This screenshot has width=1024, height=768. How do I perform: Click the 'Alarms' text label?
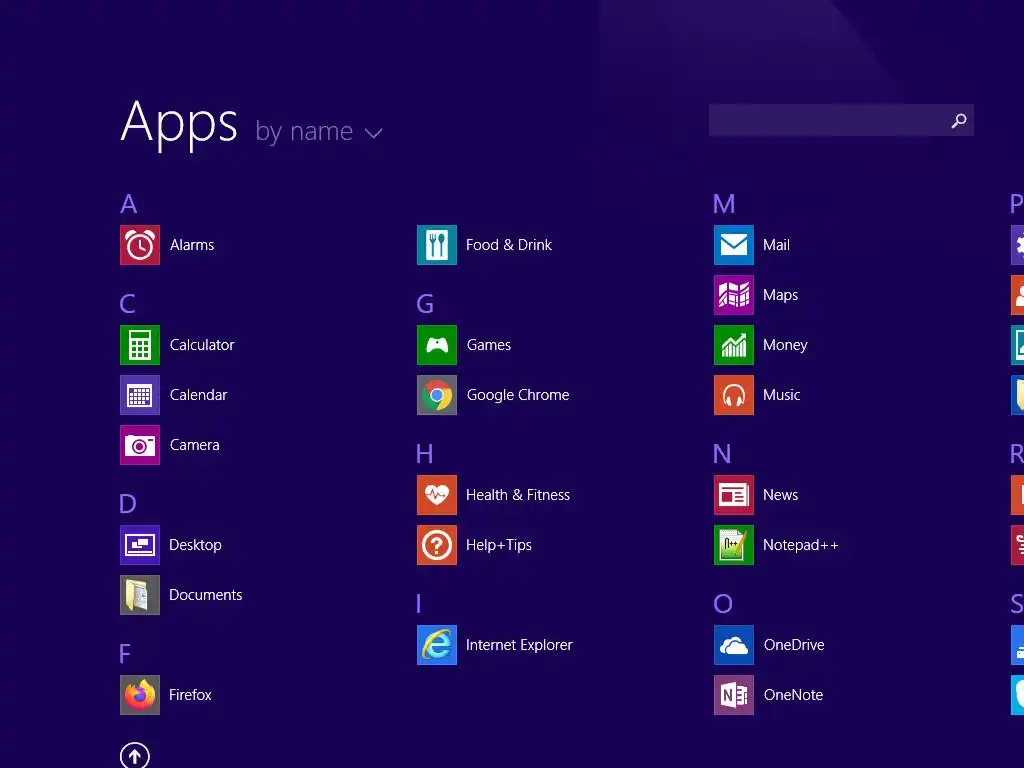click(x=192, y=245)
